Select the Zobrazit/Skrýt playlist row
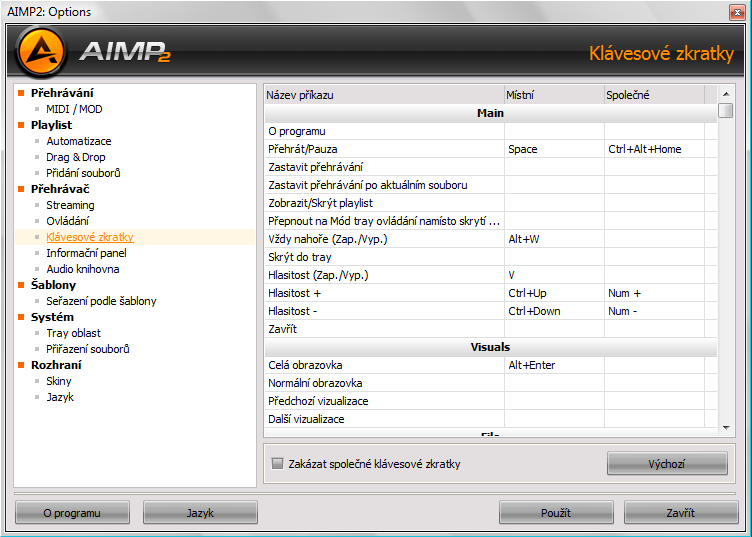Image resolution: width=752 pixels, height=537 pixels. coord(491,203)
